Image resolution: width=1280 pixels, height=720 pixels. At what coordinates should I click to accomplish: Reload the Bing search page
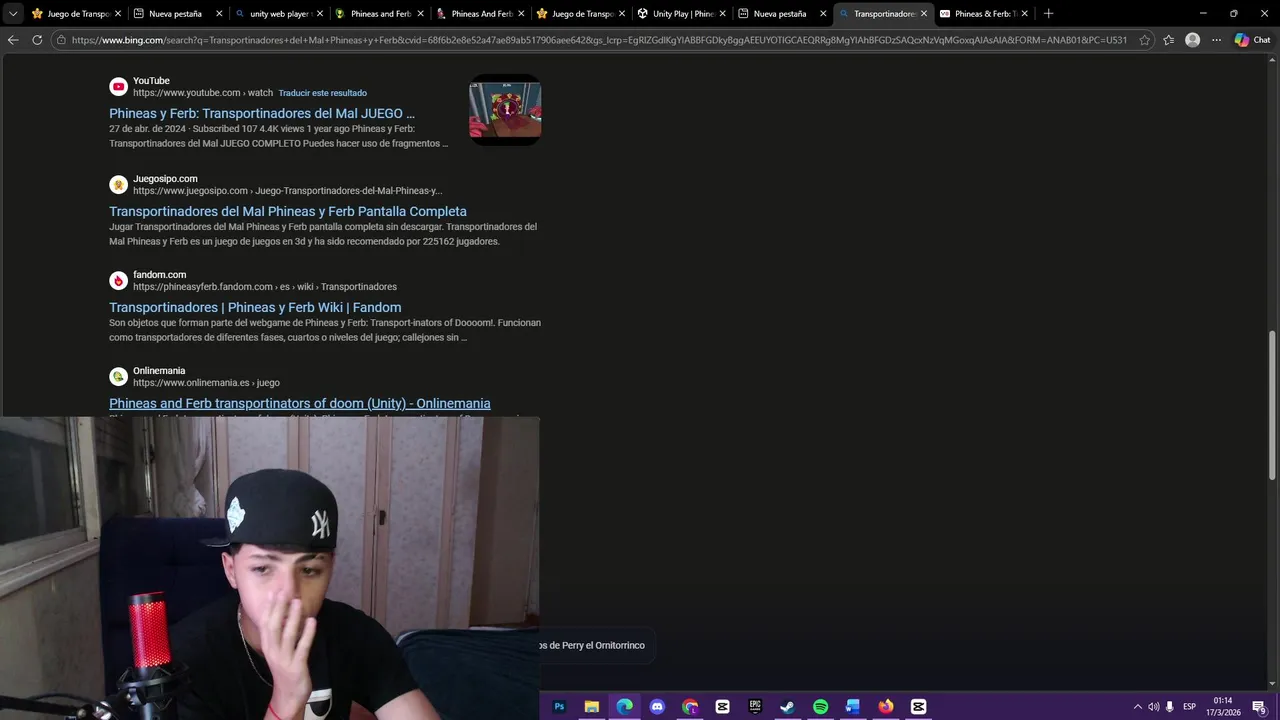coord(37,40)
